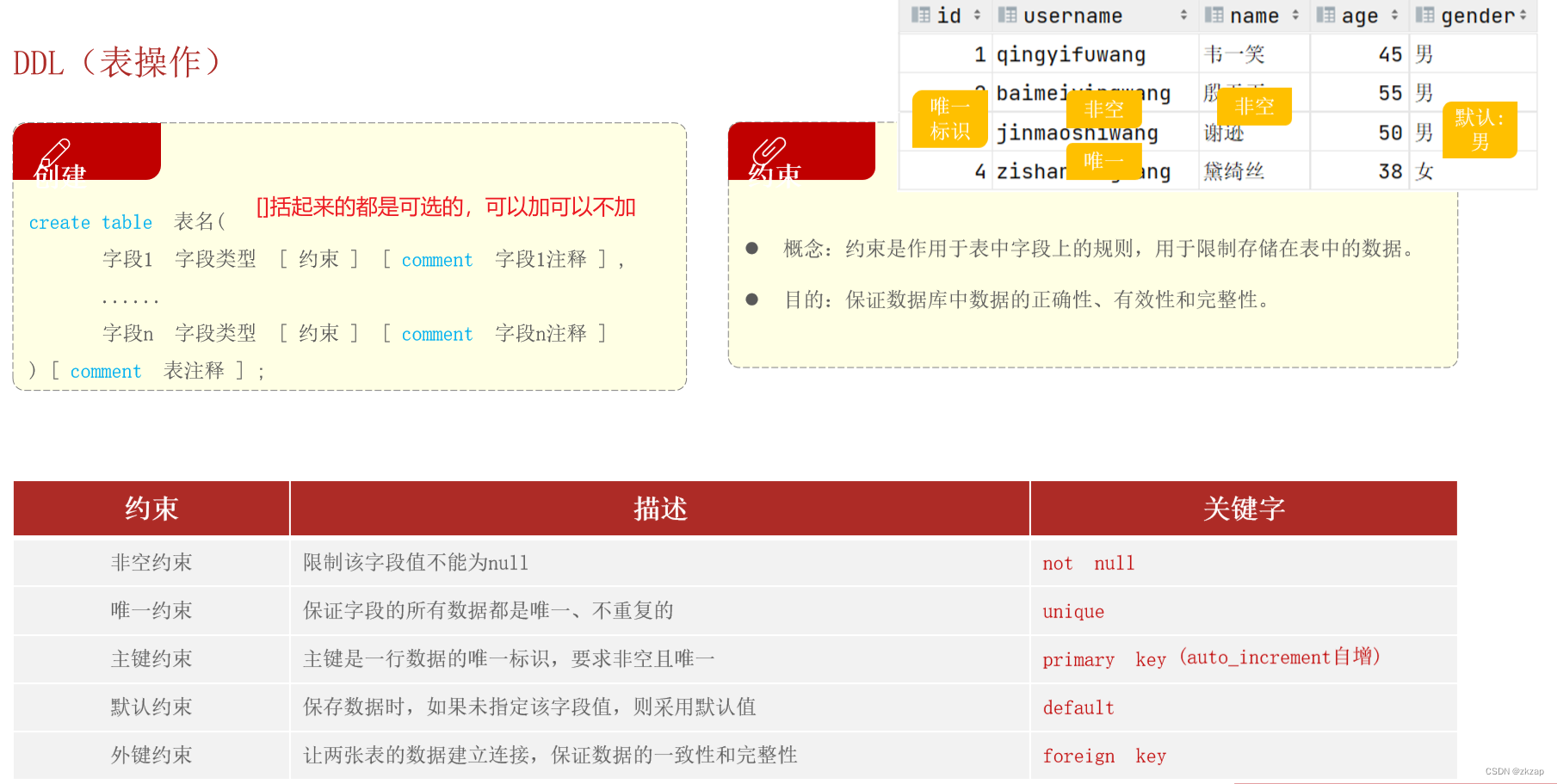Click the table grid icon beside the id column
Viewport: 1557px width, 784px height.
920,15
